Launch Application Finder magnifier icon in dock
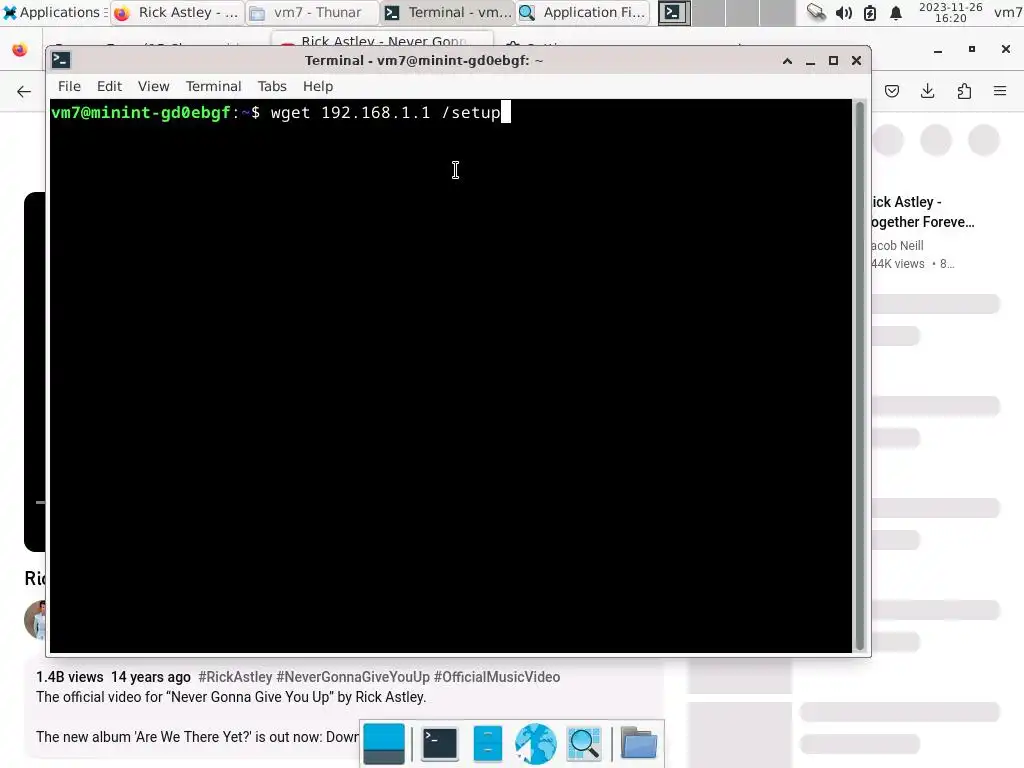The height and width of the screenshot is (768, 1024). pos(584,744)
